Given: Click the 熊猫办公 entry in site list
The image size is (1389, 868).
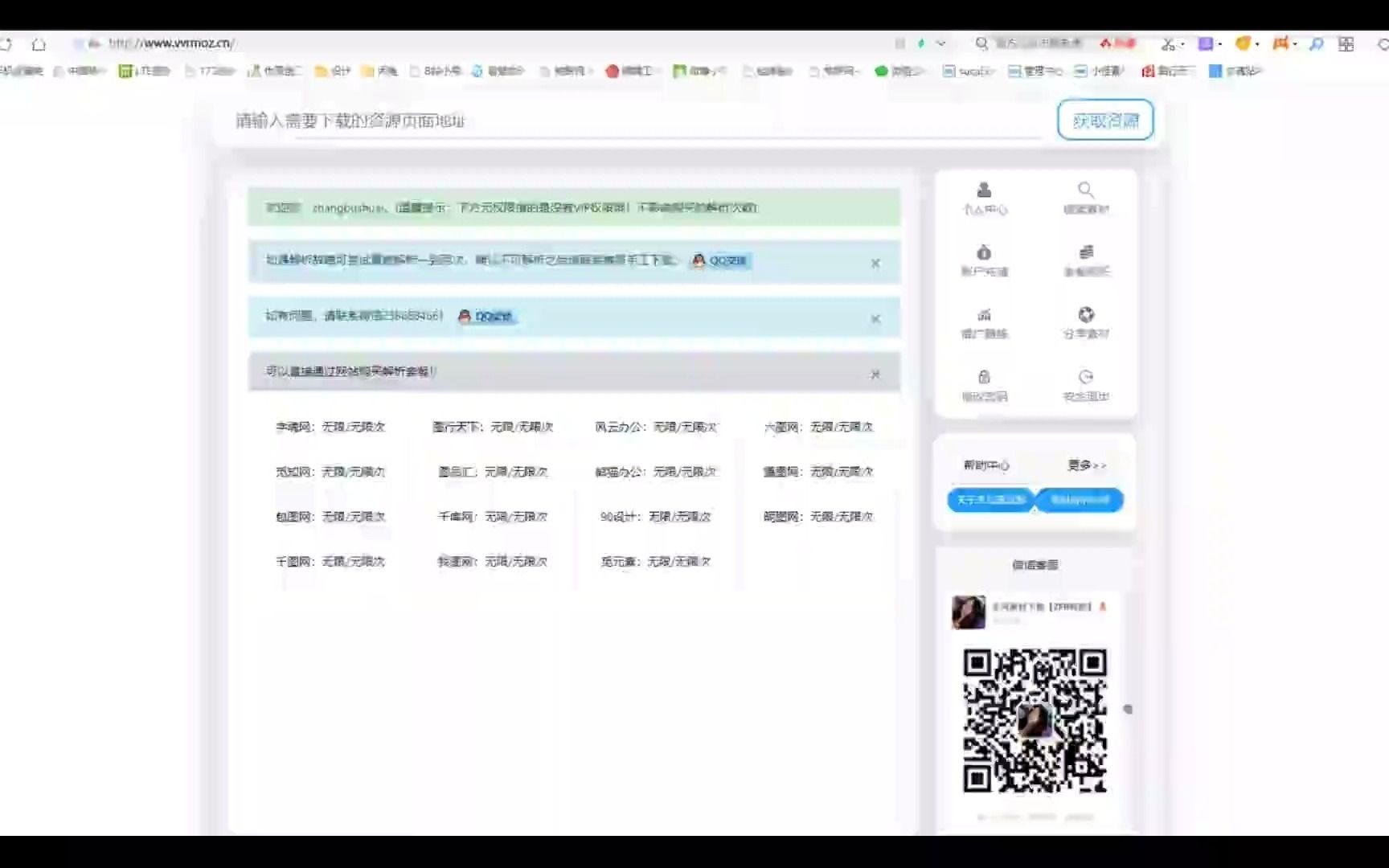Looking at the screenshot, I should click(x=655, y=472).
